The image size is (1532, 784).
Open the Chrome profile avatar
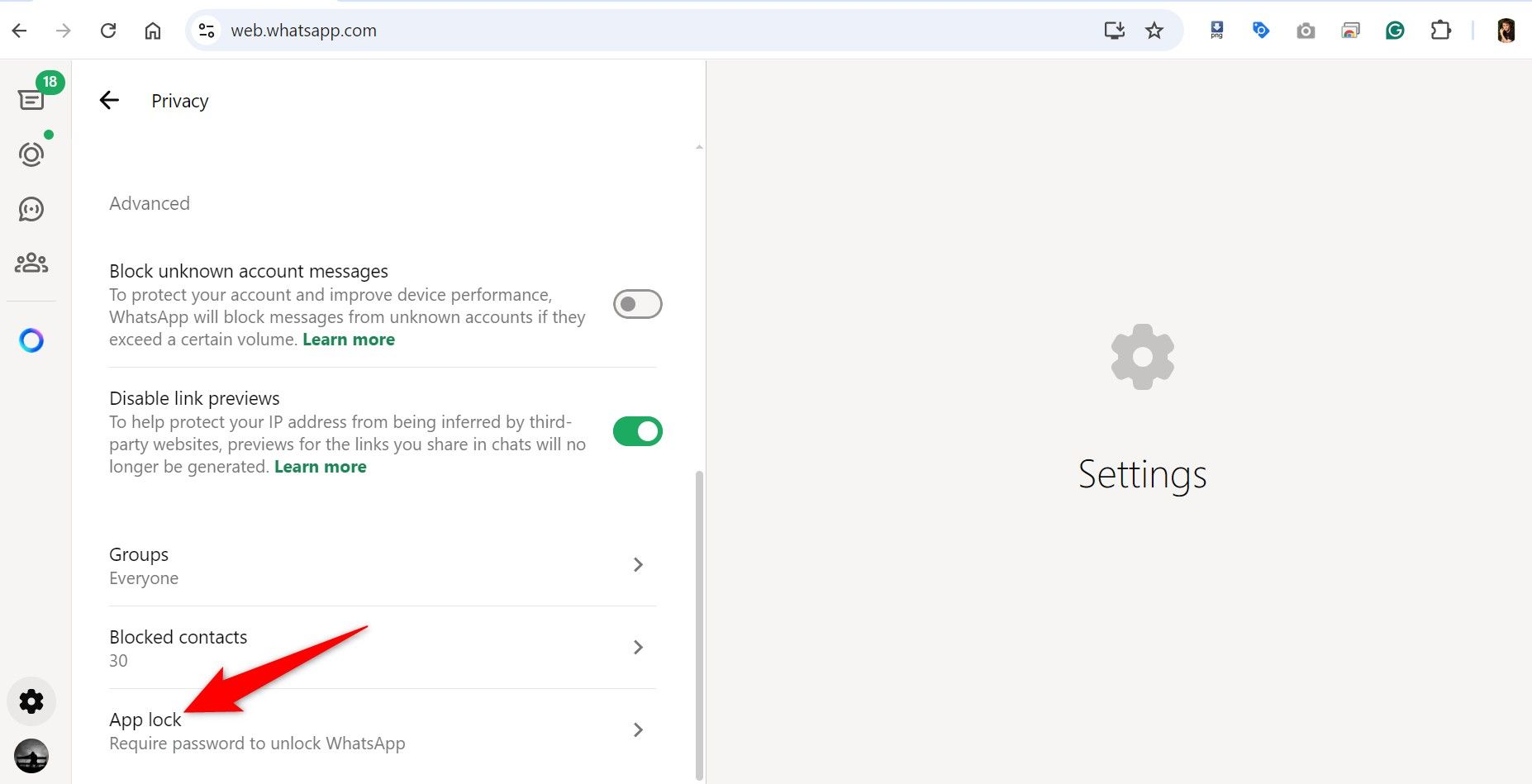[1506, 31]
